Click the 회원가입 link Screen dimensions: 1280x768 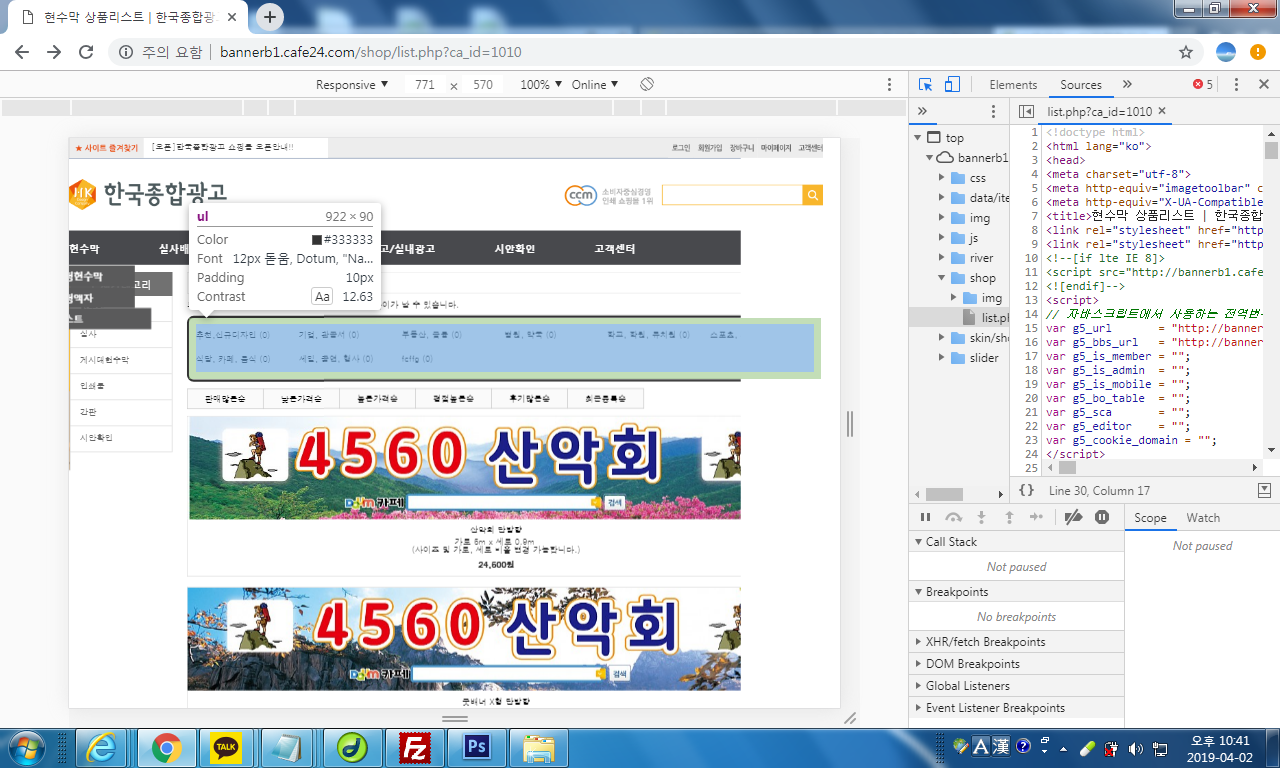[709, 148]
